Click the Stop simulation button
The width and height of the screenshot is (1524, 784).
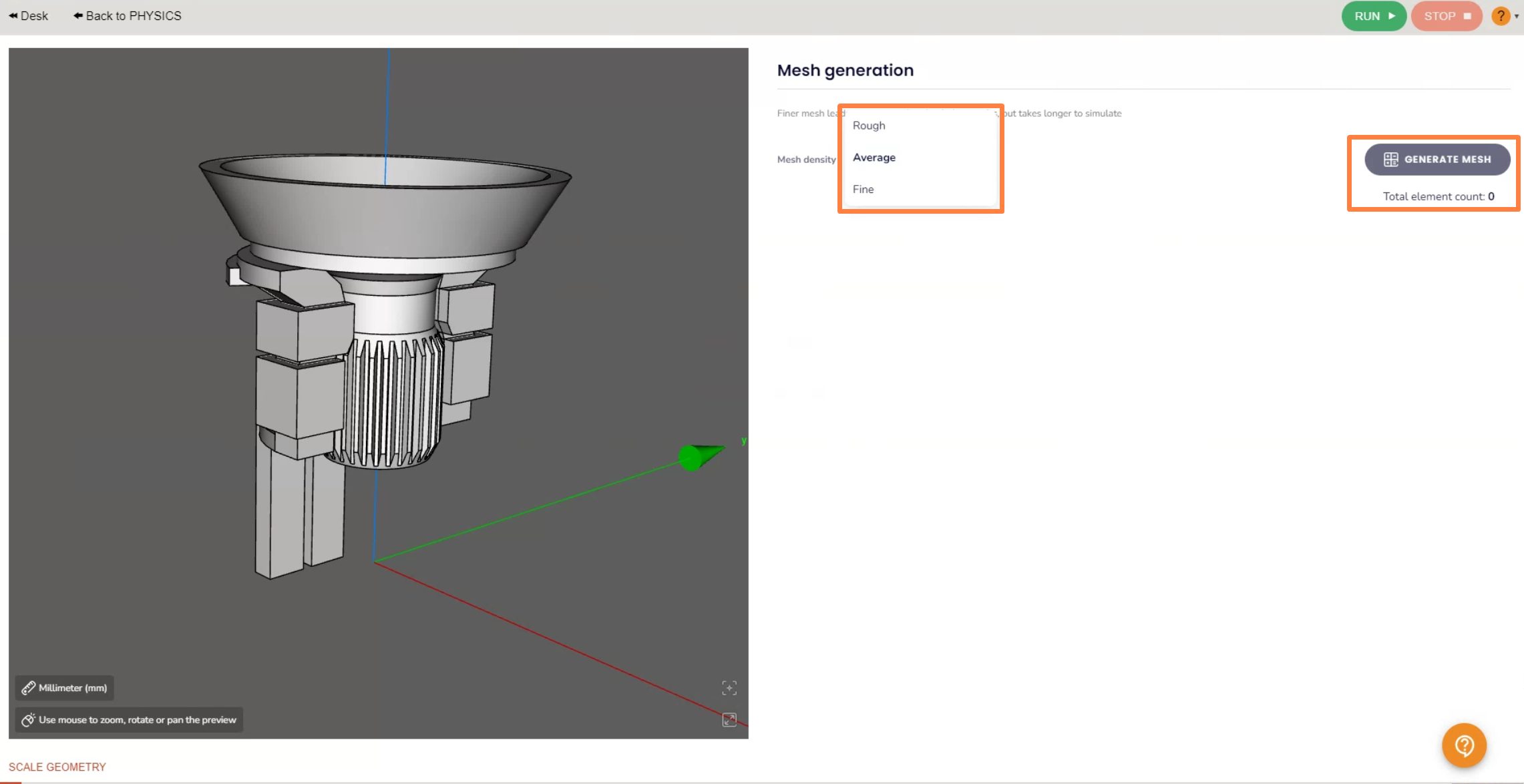(1446, 16)
